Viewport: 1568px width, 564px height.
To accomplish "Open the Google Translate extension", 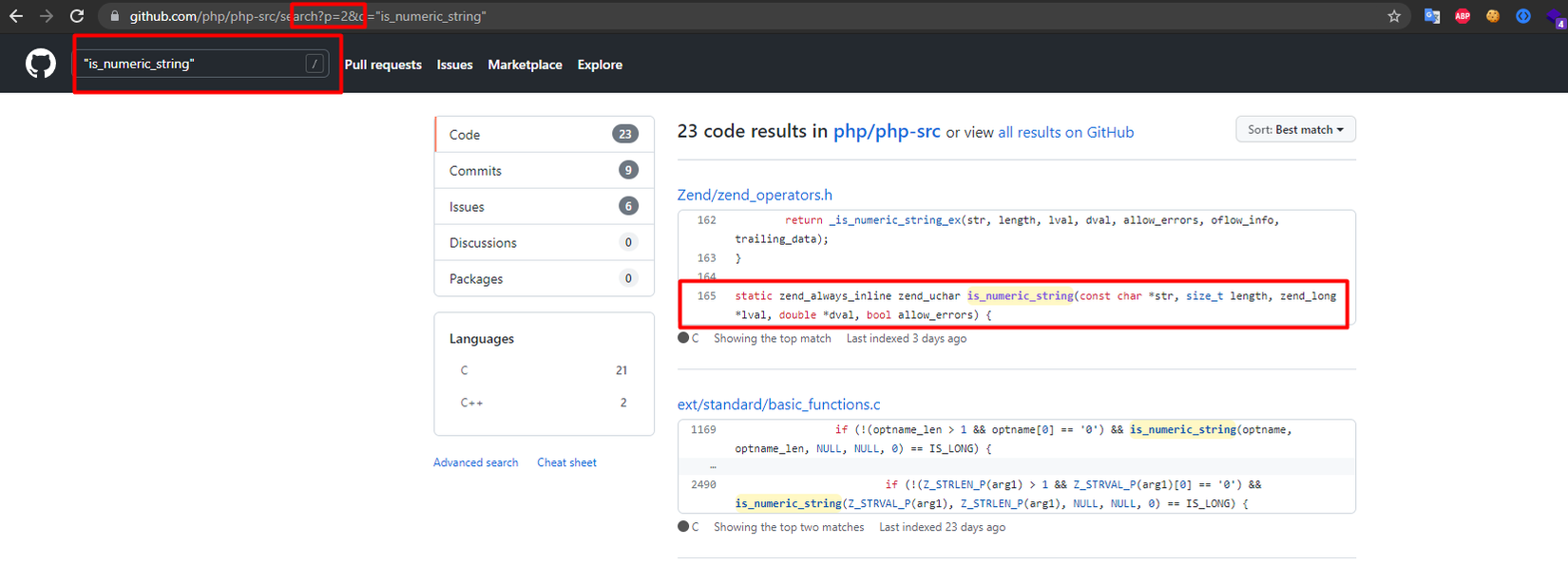I will (x=1432, y=16).
